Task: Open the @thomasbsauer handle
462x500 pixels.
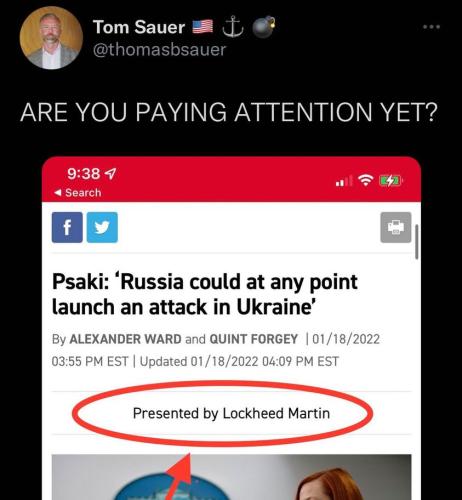Action: tap(159, 50)
